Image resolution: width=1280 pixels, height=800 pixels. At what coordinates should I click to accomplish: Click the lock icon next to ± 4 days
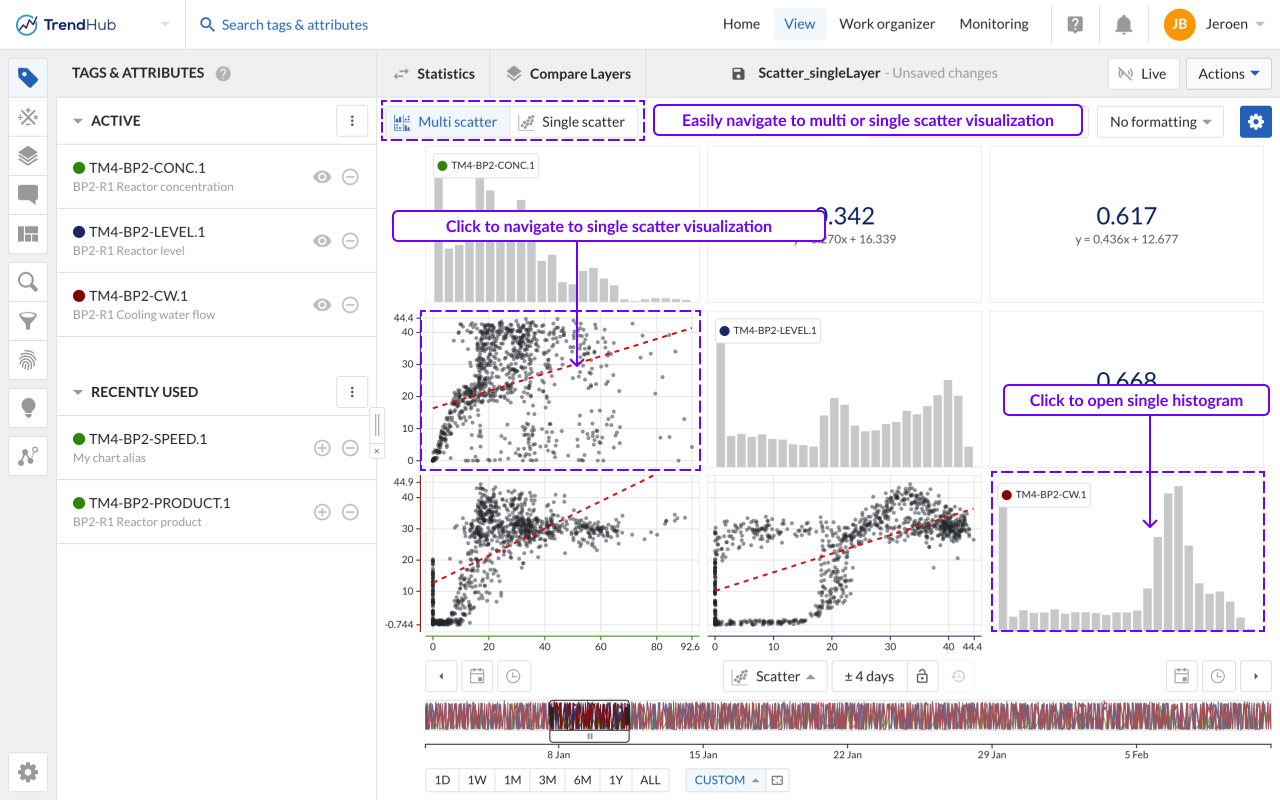tap(922, 677)
